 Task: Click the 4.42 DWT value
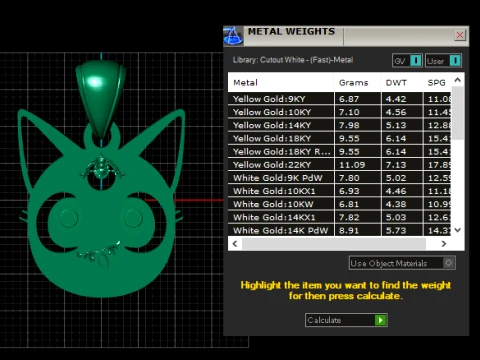(x=396, y=99)
